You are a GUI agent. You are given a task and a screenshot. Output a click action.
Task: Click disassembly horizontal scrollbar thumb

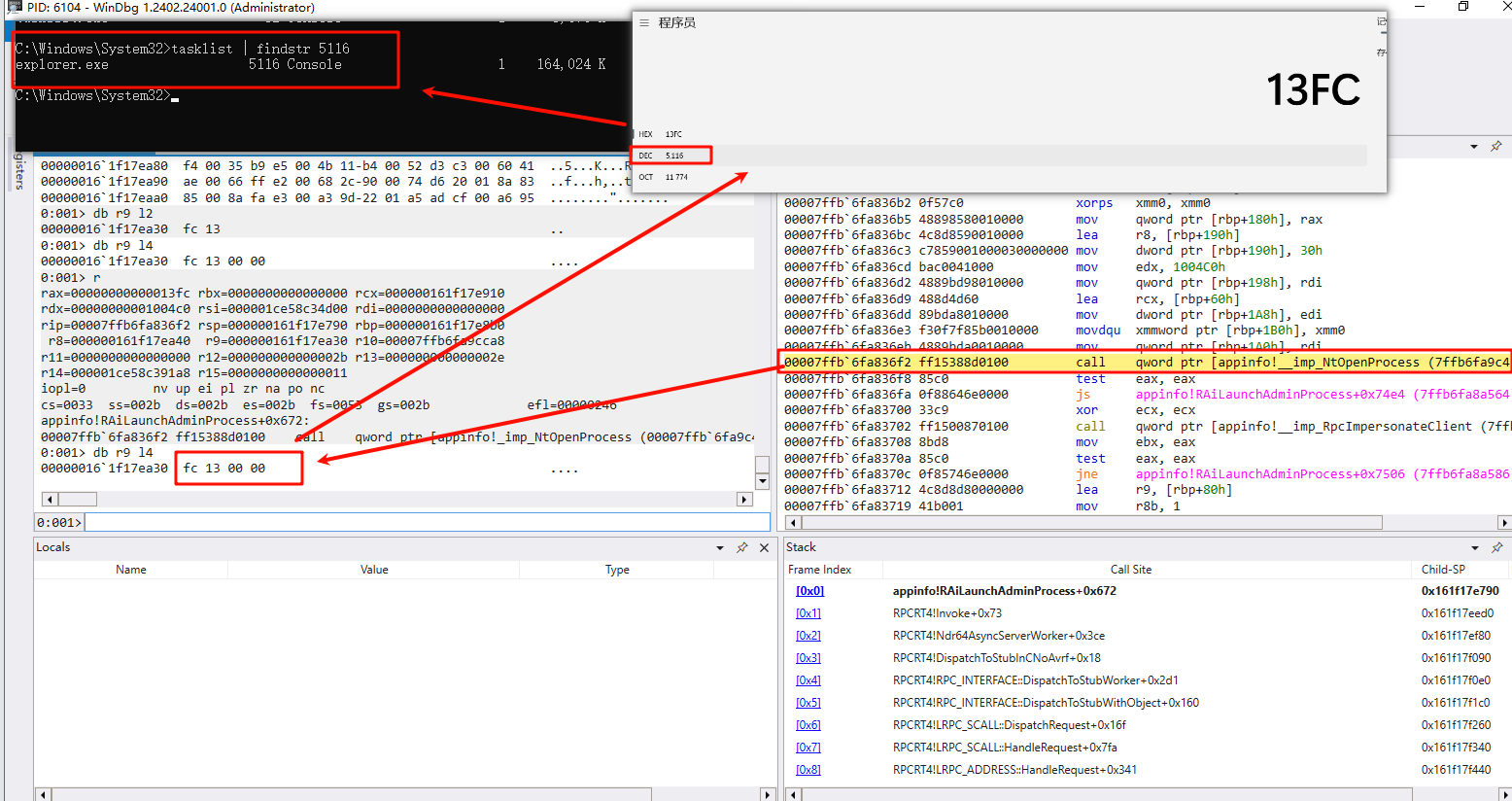[x=1092, y=523]
